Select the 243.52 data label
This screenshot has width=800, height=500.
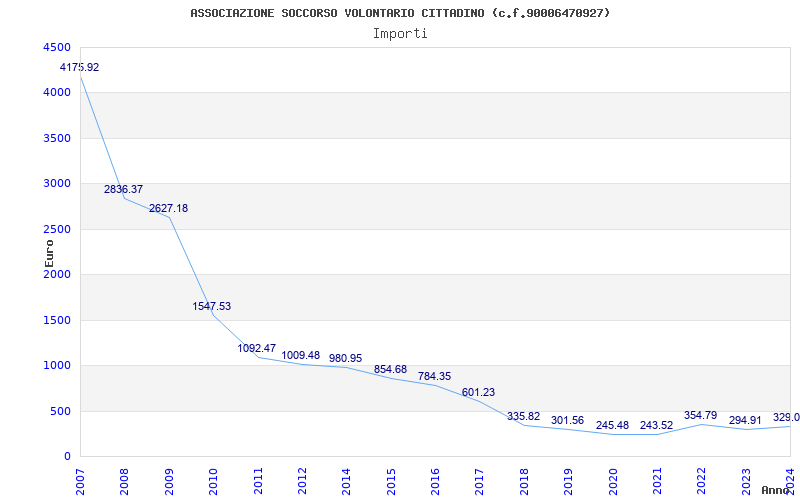[x=657, y=426]
